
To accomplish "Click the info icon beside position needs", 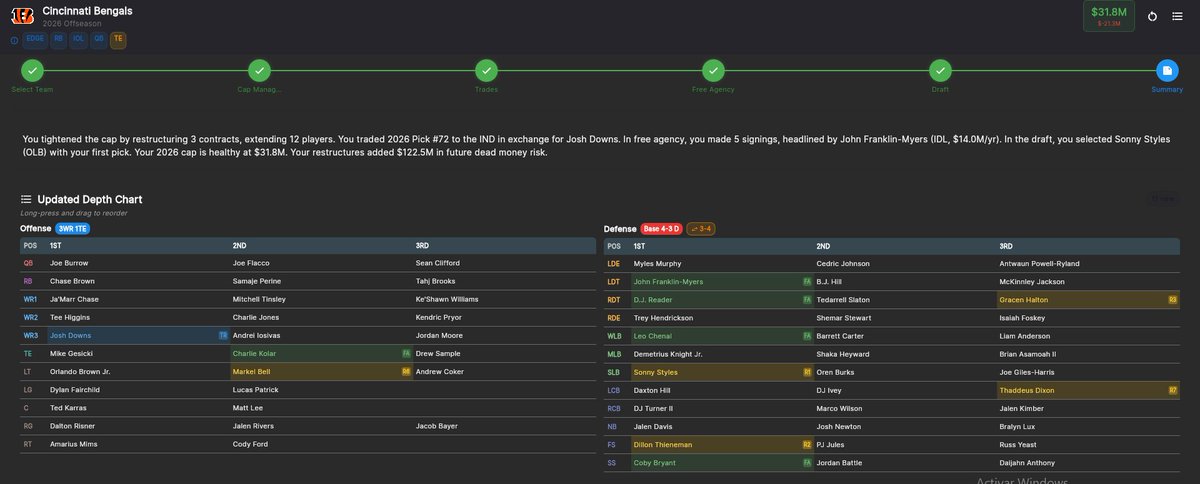I will 14,40.
